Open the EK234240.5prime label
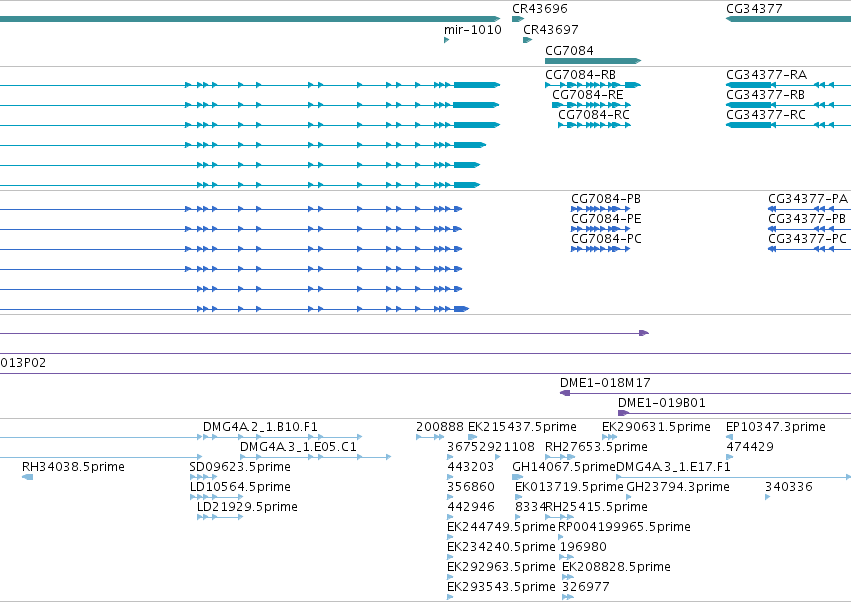The image size is (851, 602). tap(501, 548)
